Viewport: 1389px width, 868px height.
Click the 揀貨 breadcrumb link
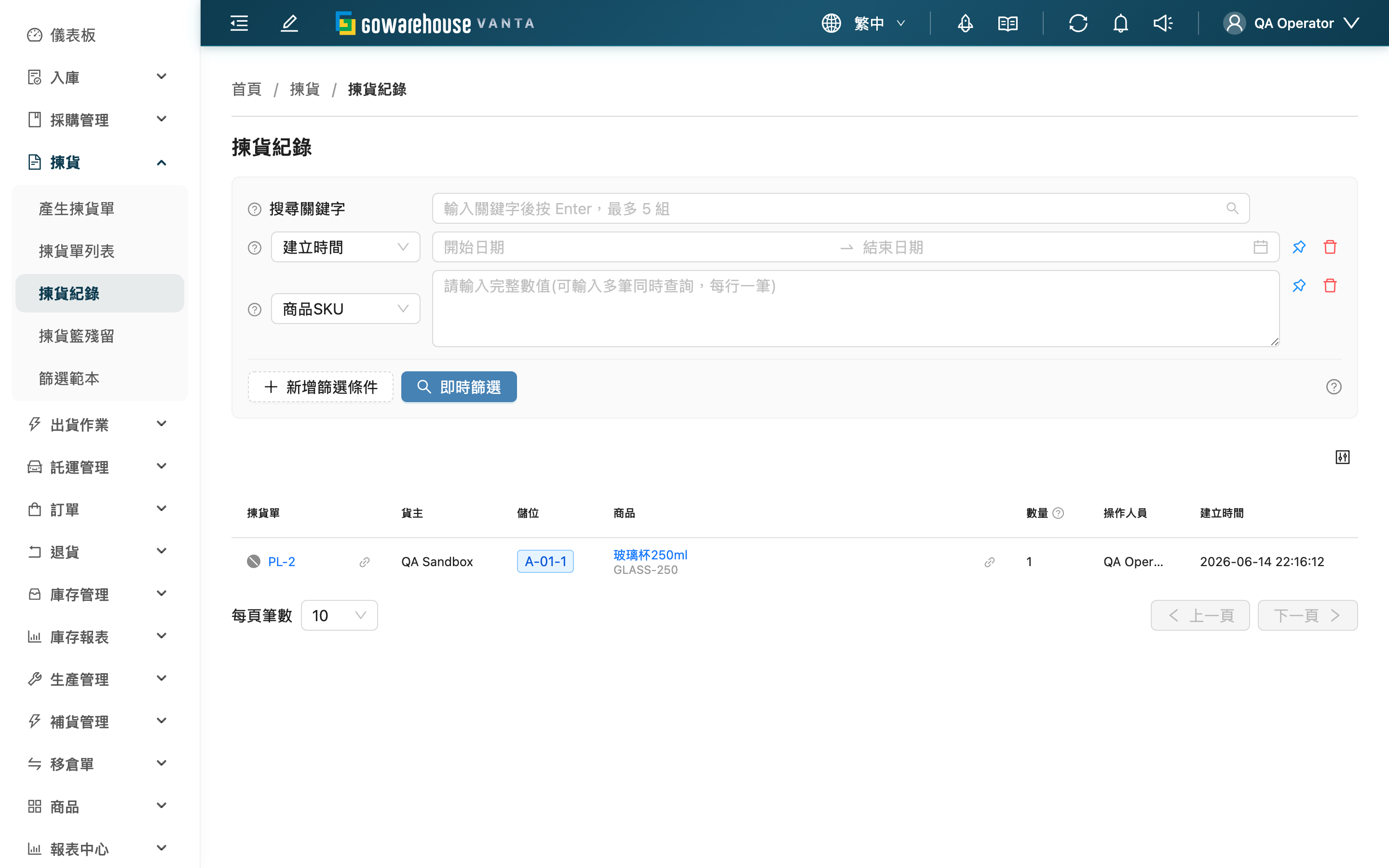(x=305, y=90)
